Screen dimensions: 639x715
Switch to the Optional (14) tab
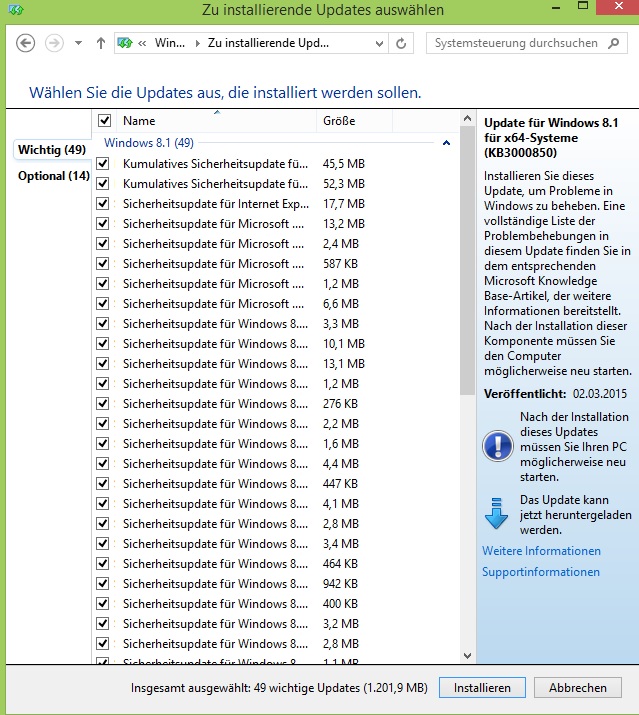(x=53, y=176)
